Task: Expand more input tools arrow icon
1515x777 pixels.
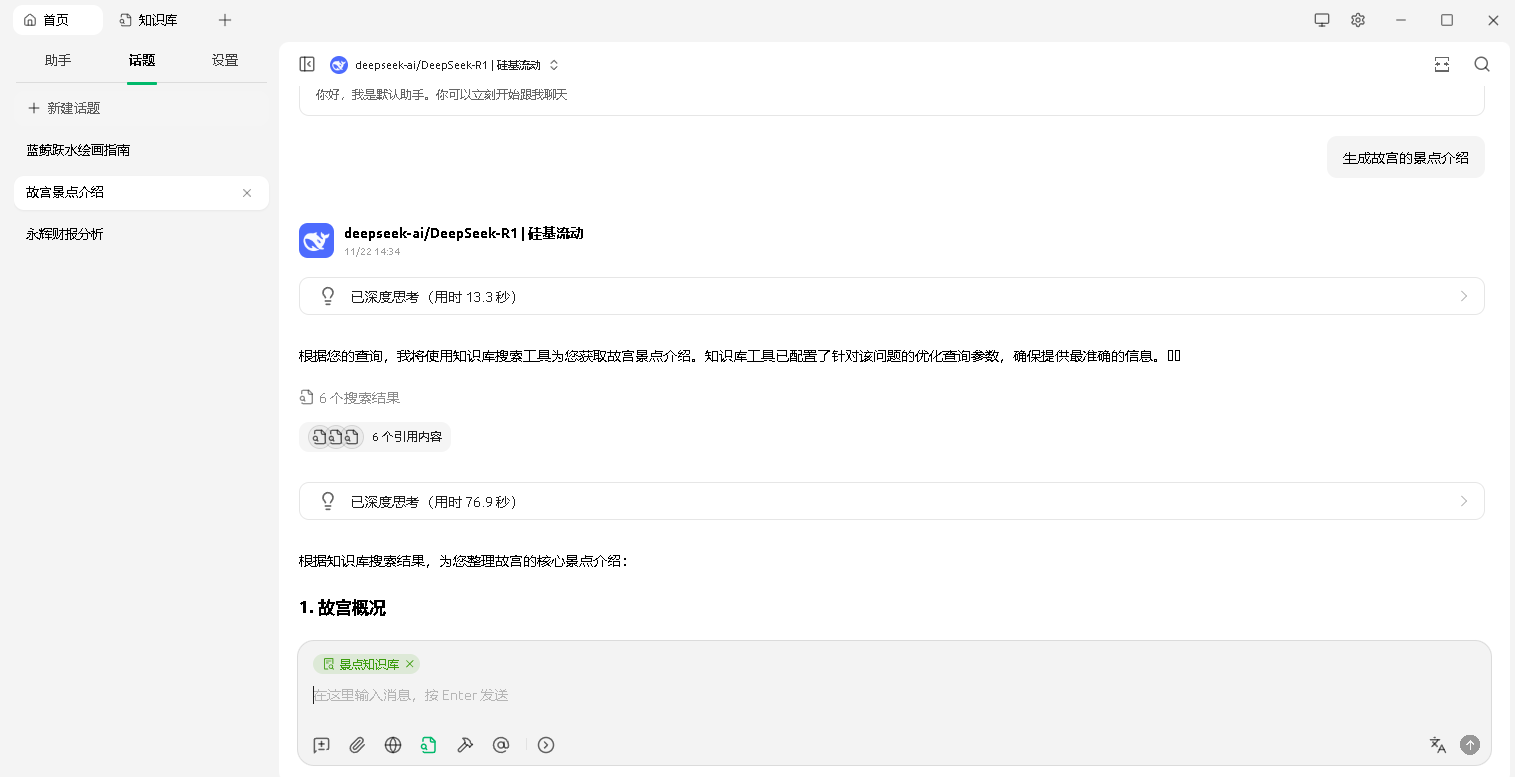Action: pos(546,745)
